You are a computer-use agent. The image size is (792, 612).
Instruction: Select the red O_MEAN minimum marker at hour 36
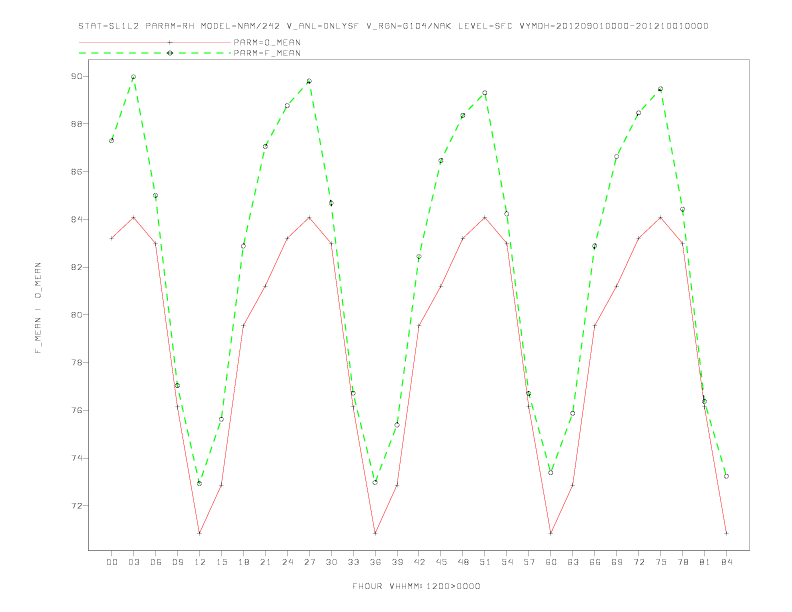point(375,533)
